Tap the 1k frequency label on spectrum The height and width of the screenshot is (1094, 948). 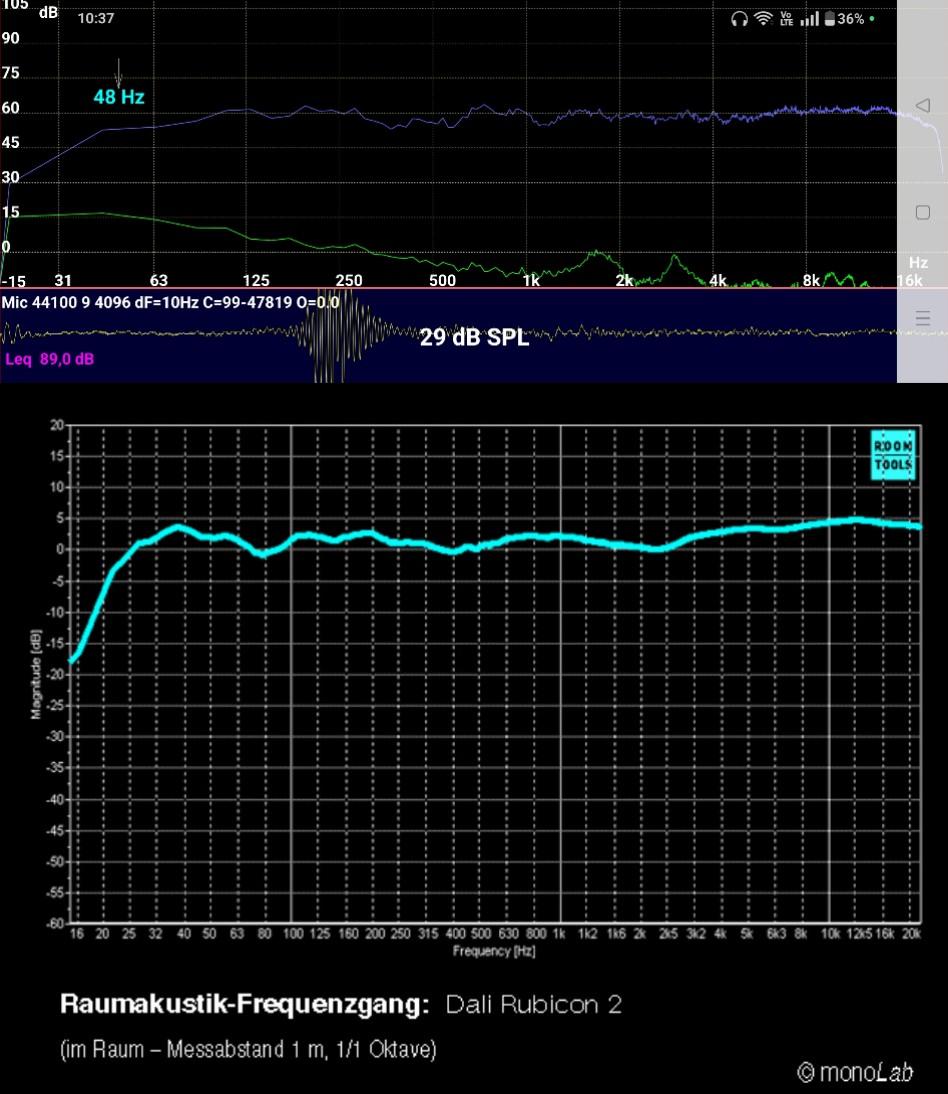[x=531, y=280]
